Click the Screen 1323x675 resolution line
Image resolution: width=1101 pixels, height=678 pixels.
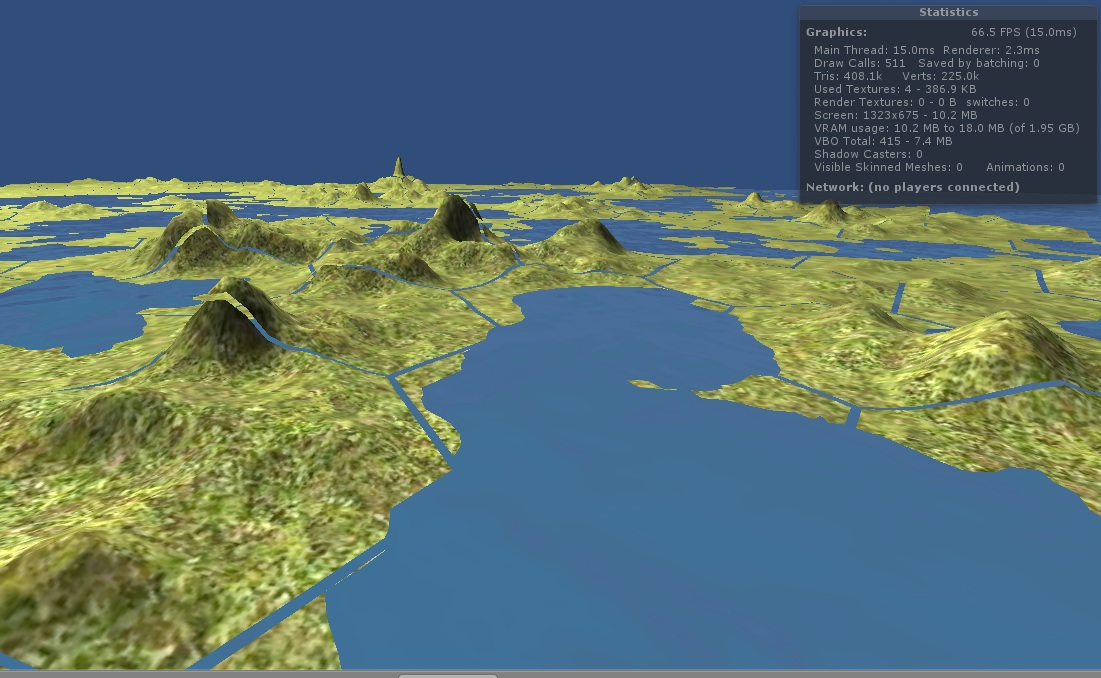tap(895, 115)
